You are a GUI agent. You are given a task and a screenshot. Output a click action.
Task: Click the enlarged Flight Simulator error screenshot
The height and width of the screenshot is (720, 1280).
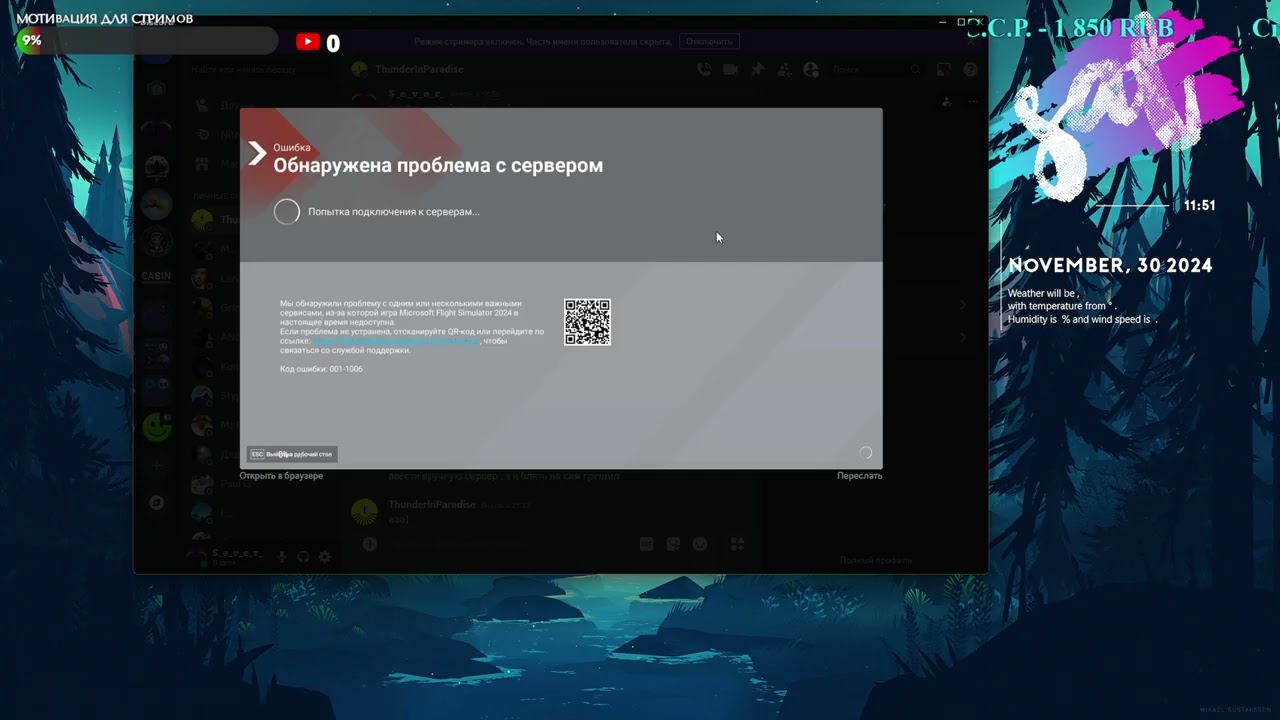click(561, 288)
